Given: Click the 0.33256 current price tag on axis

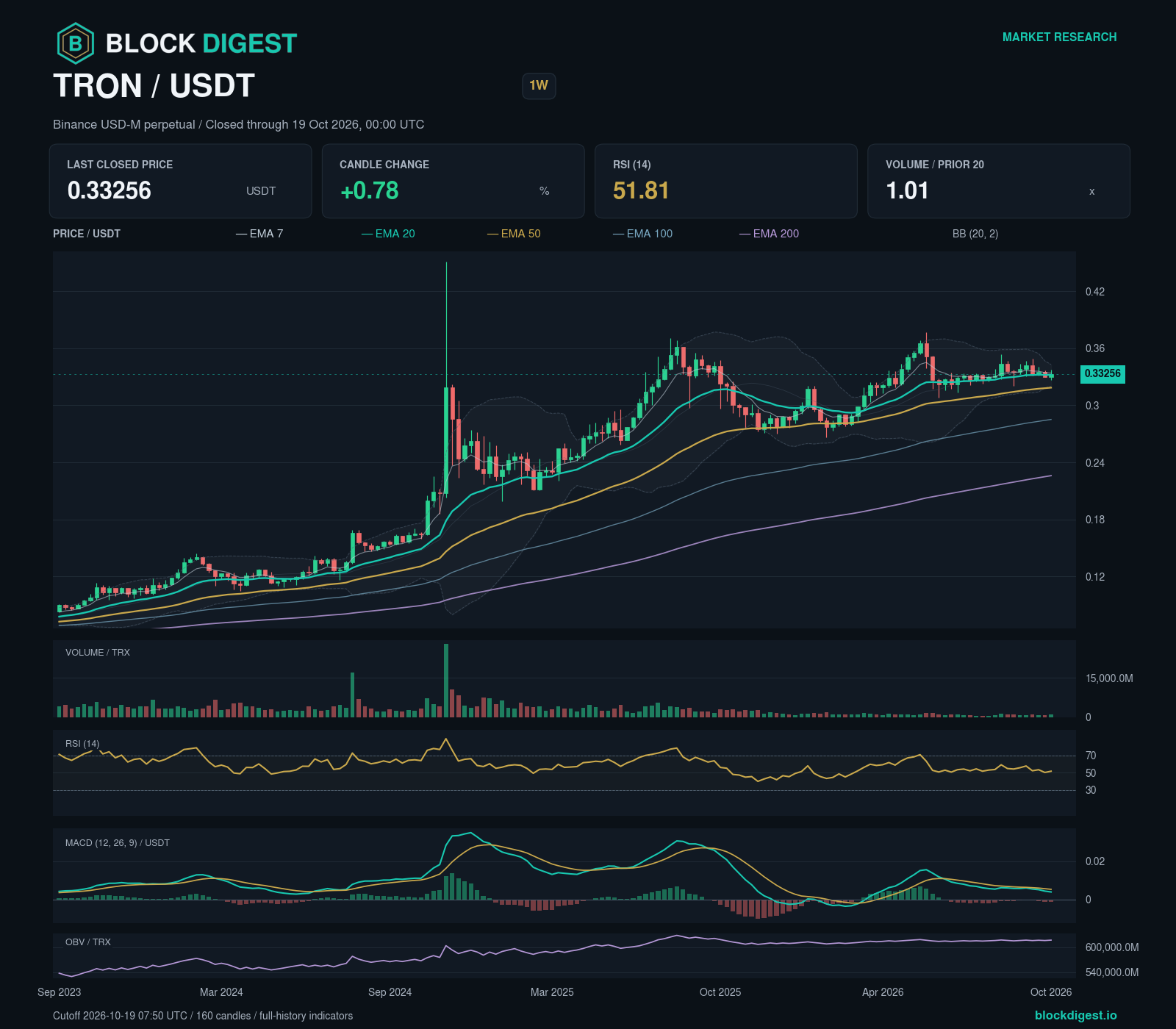Looking at the screenshot, I should click(1102, 373).
